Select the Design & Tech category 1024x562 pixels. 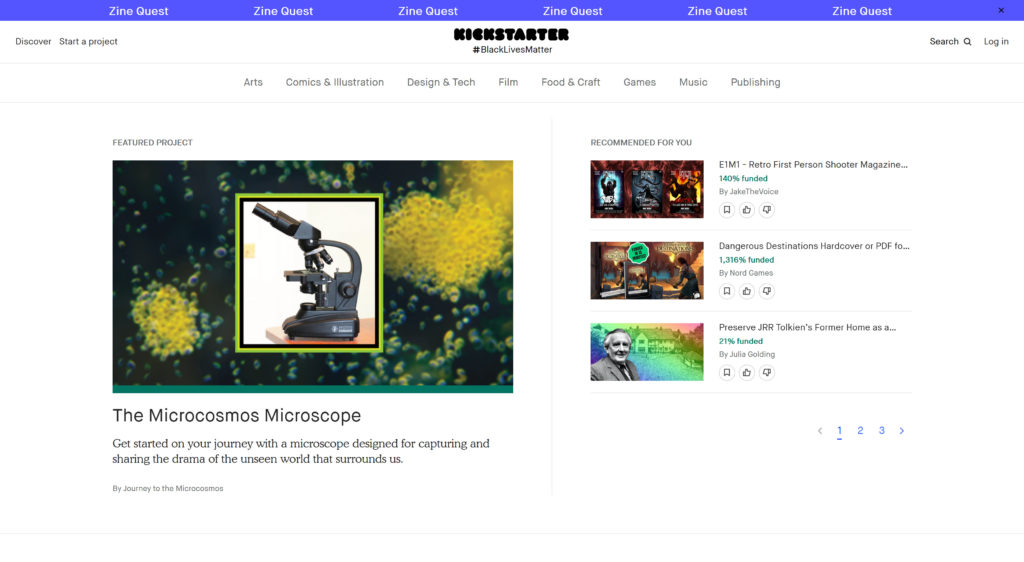tap(441, 82)
